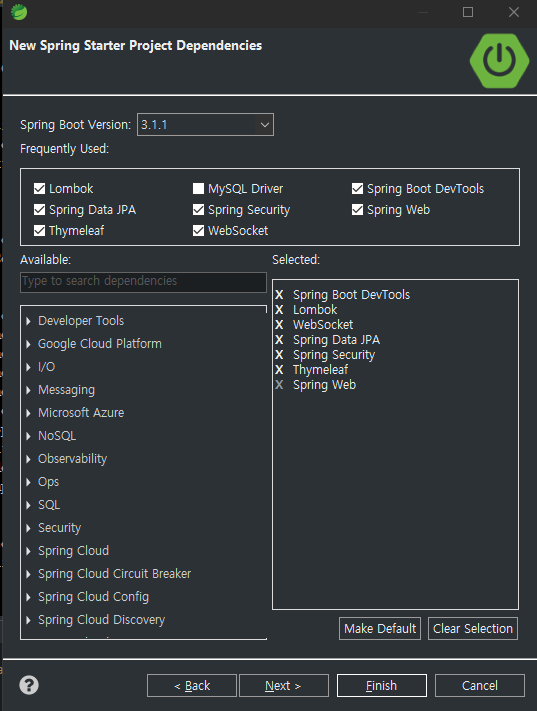Click the green Spring Boot power logo
537x711 pixels.
point(499,59)
